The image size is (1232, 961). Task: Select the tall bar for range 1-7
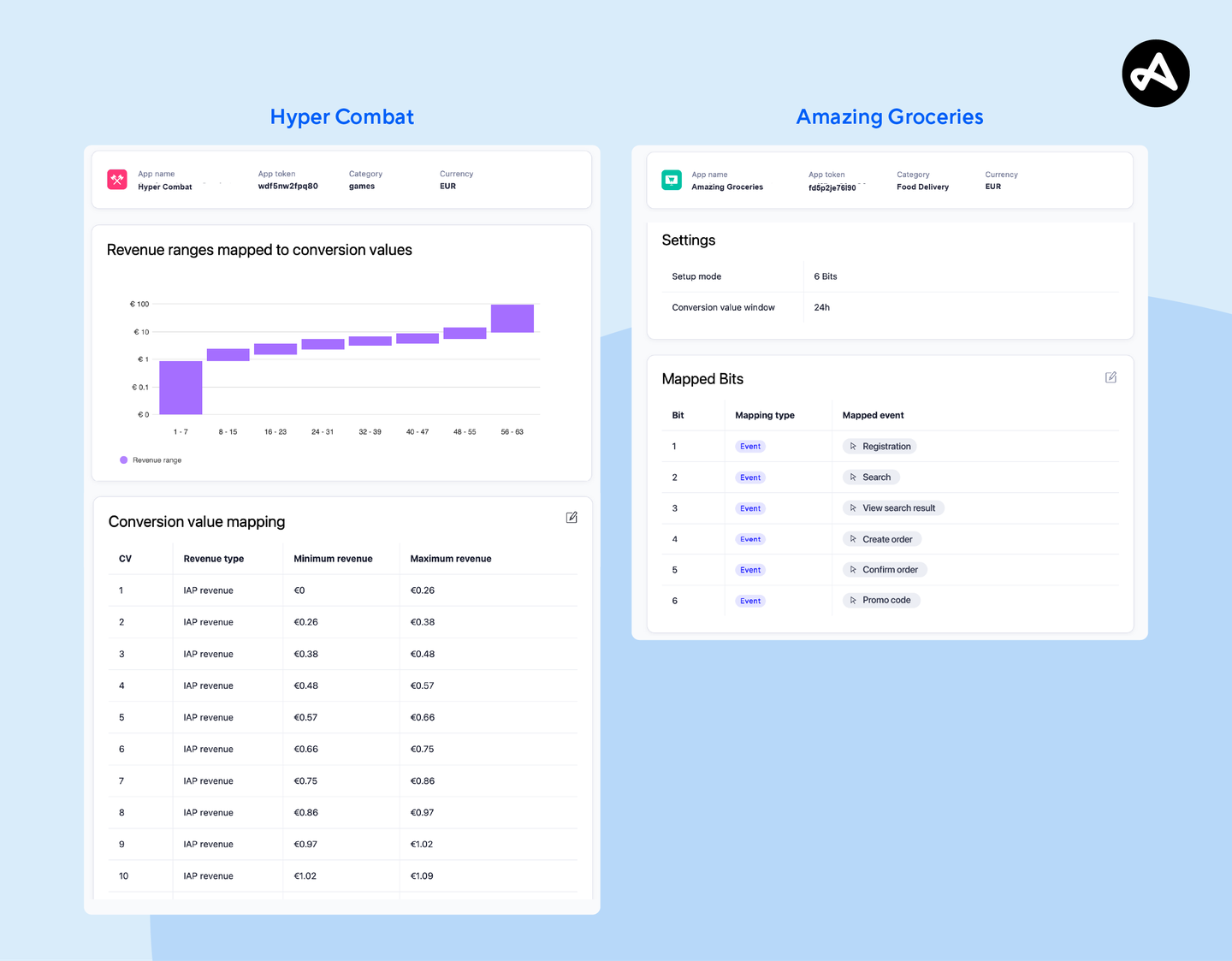181,387
